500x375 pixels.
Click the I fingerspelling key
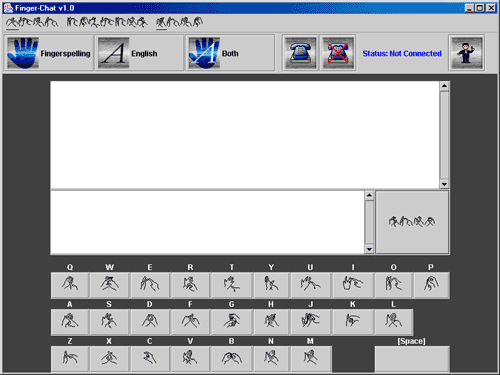353,285
